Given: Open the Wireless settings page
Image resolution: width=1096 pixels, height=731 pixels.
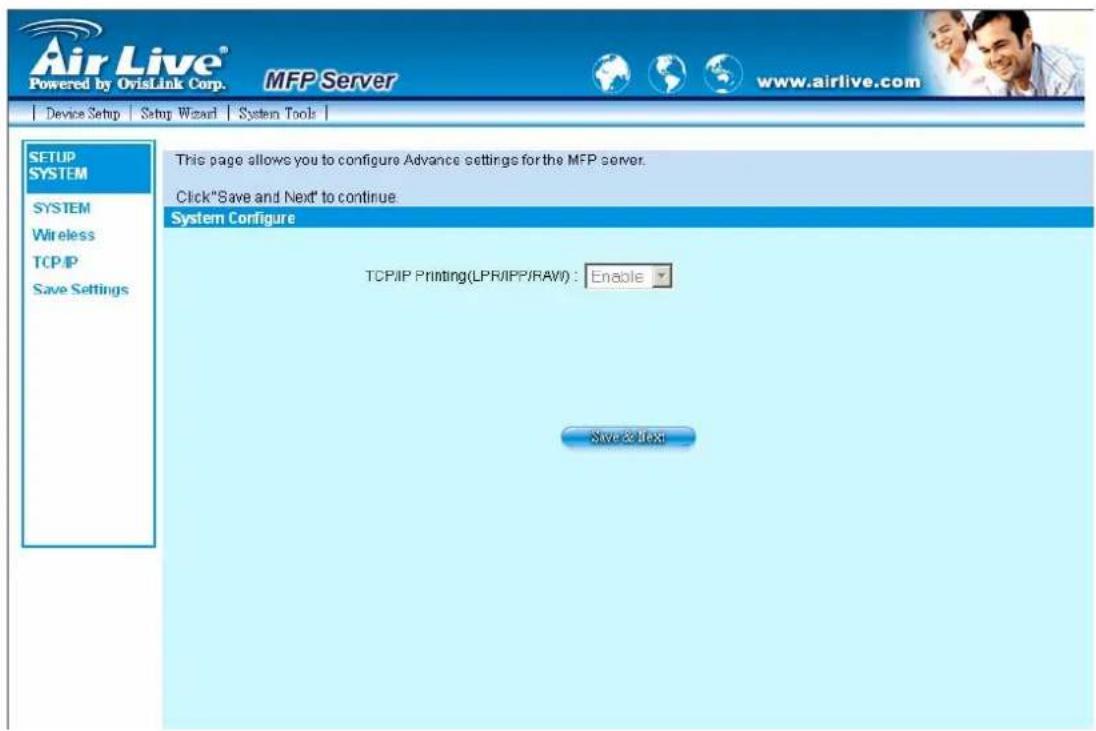Looking at the screenshot, I should pyautogui.click(x=64, y=235).
